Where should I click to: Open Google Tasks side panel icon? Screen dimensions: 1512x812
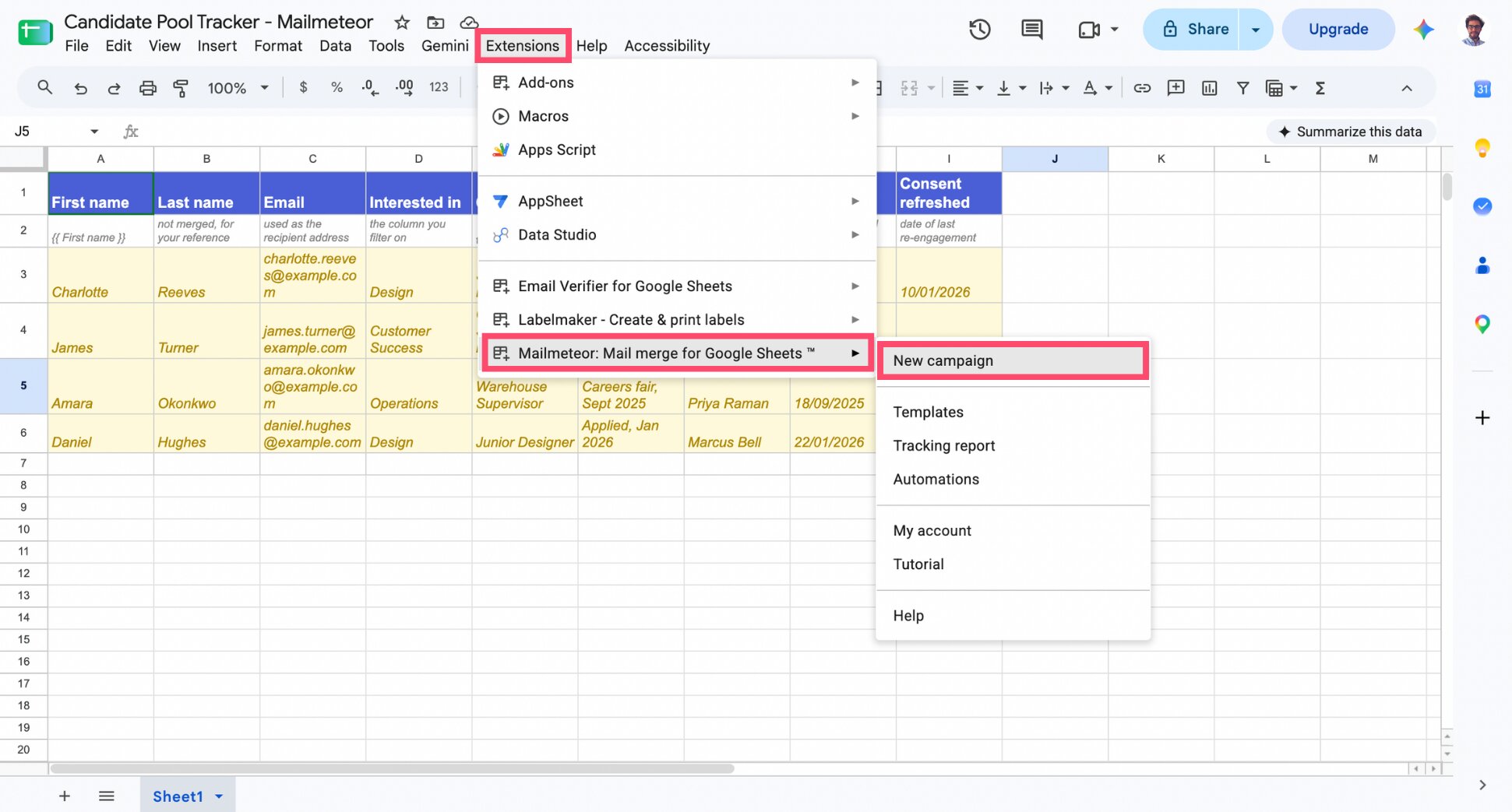tap(1482, 206)
